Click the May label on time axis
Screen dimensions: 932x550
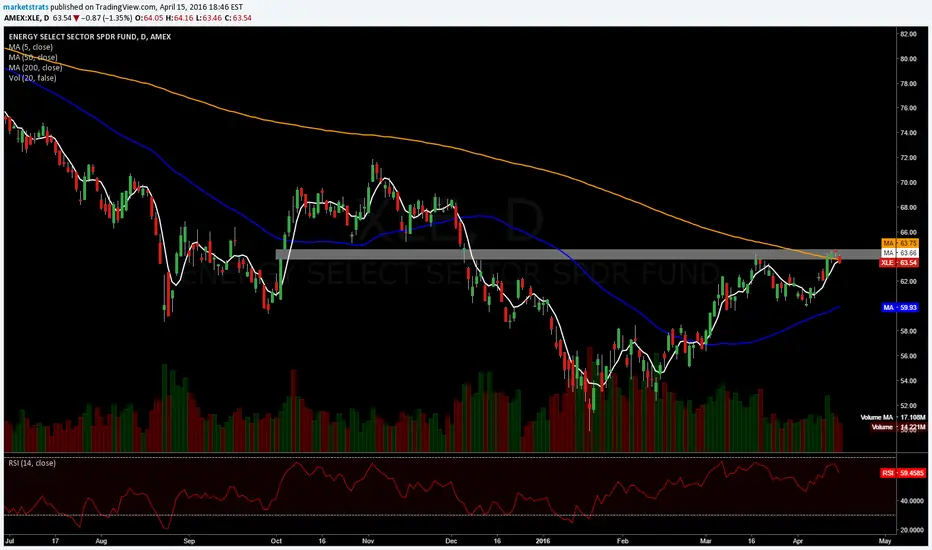point(884,541)
